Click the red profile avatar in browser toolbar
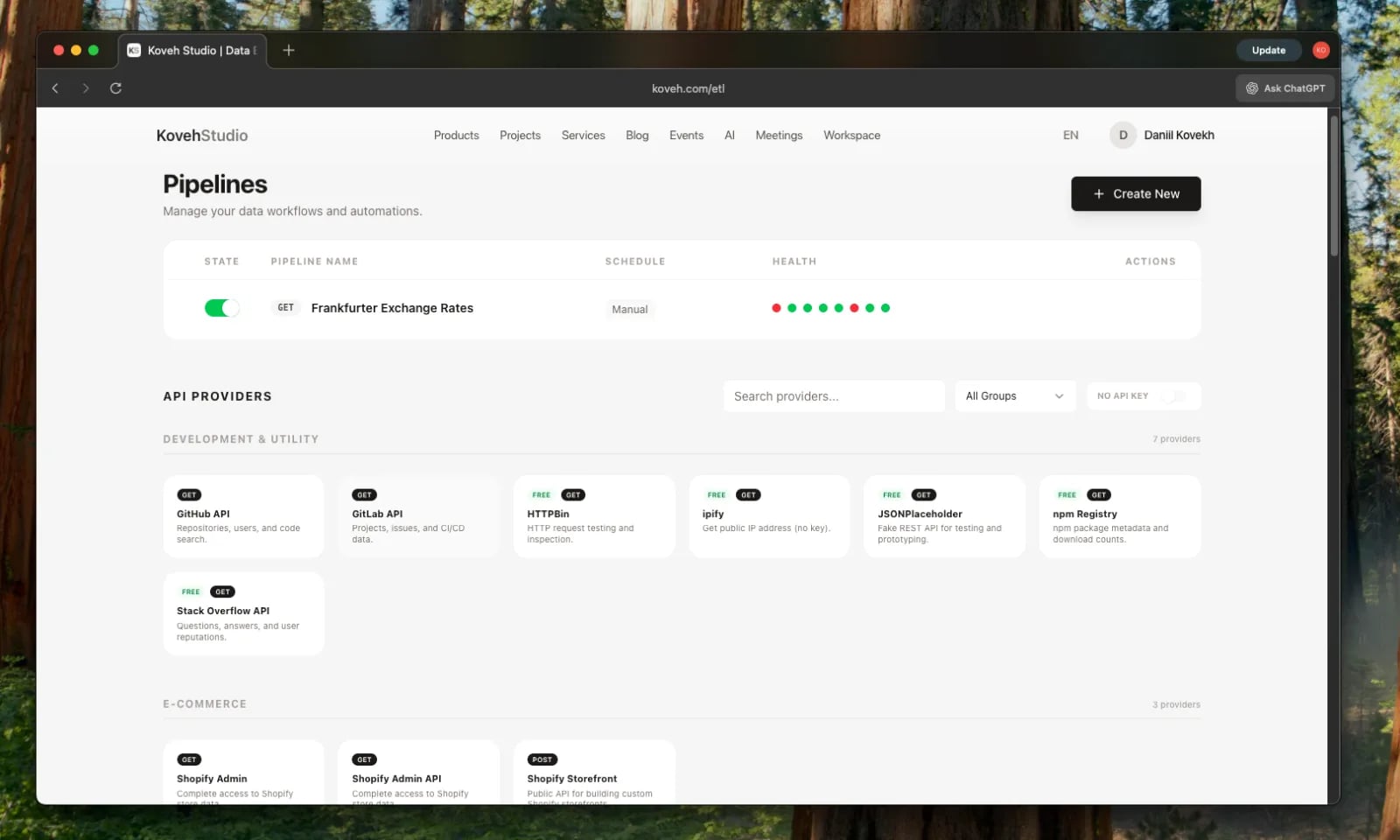 (1320, 51)
